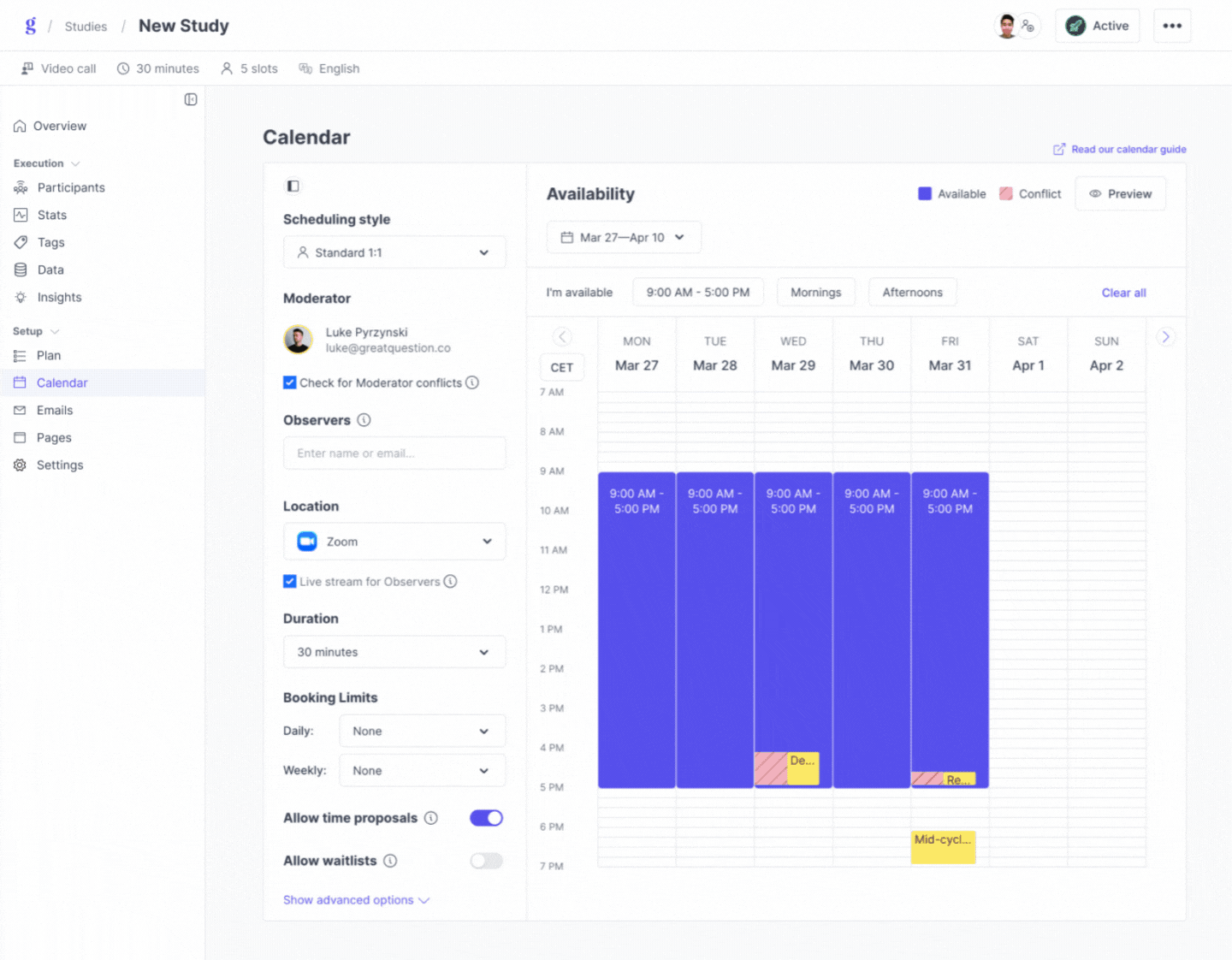The image size is (1232, 960).
Task: Open the Overview section in sidebar
Action: coord(59,126)
